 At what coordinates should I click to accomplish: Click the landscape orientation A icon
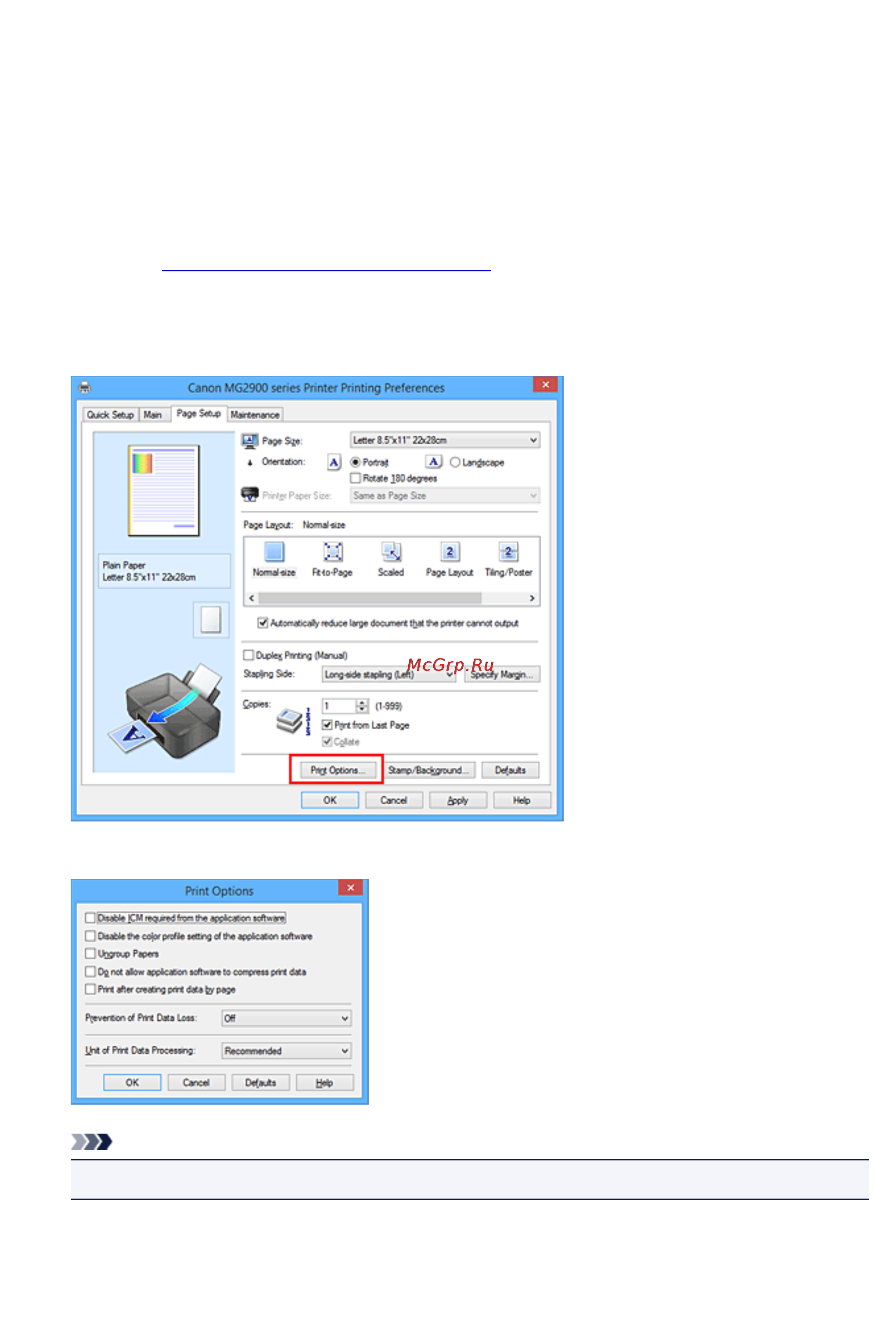[434, 462]
